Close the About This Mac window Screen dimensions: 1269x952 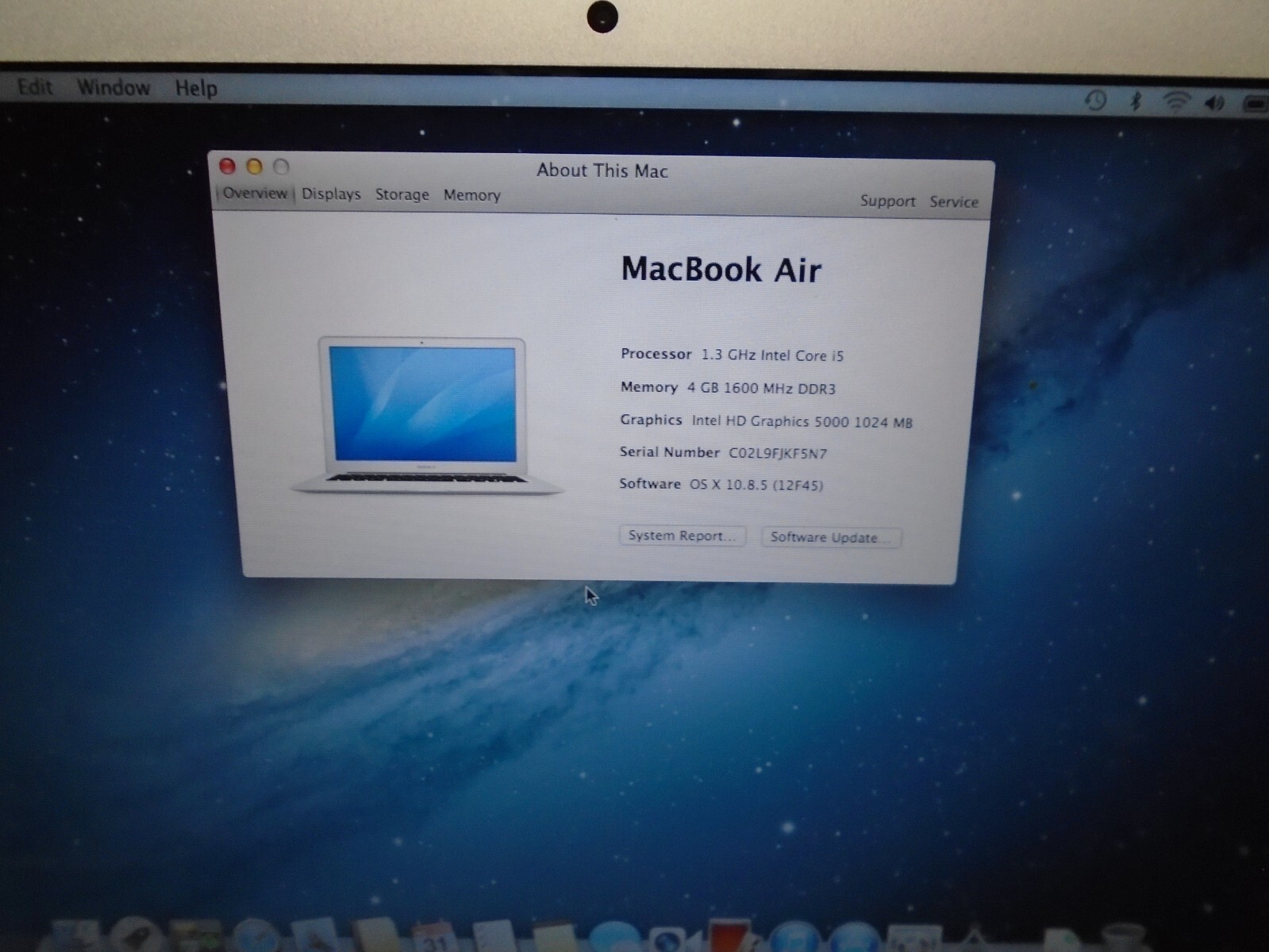point(228,166)
